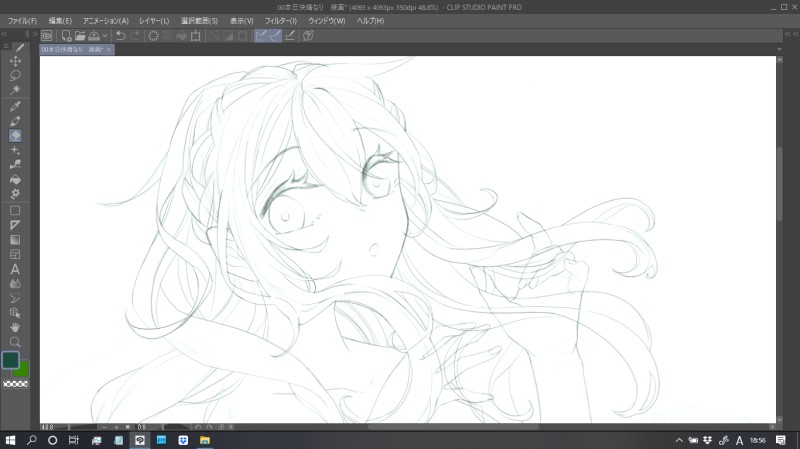Screen dimensions: 800x449
Task: Undo the last stroke
Action: click(x=120, y=36)
